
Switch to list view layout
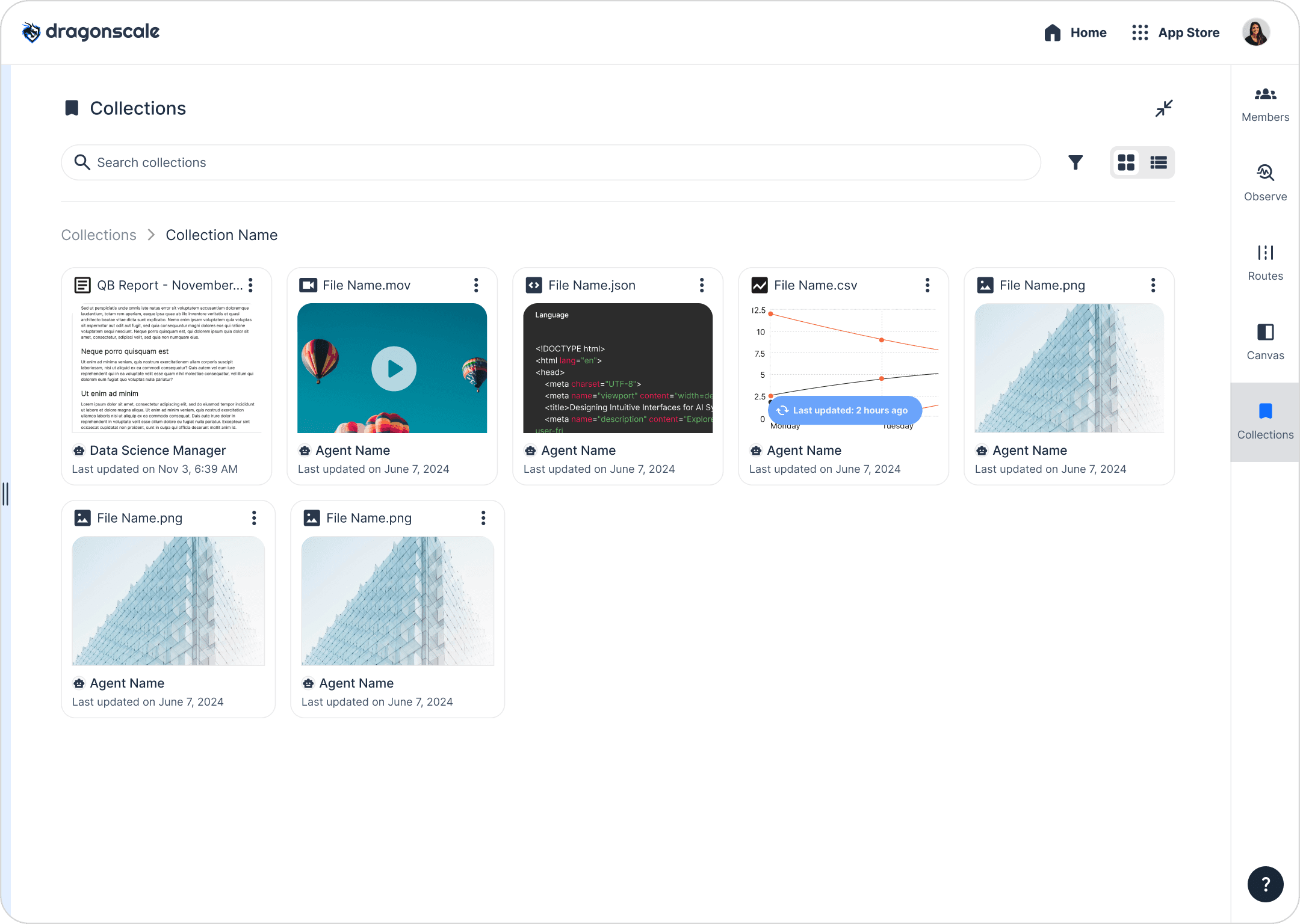point(1159,162)
